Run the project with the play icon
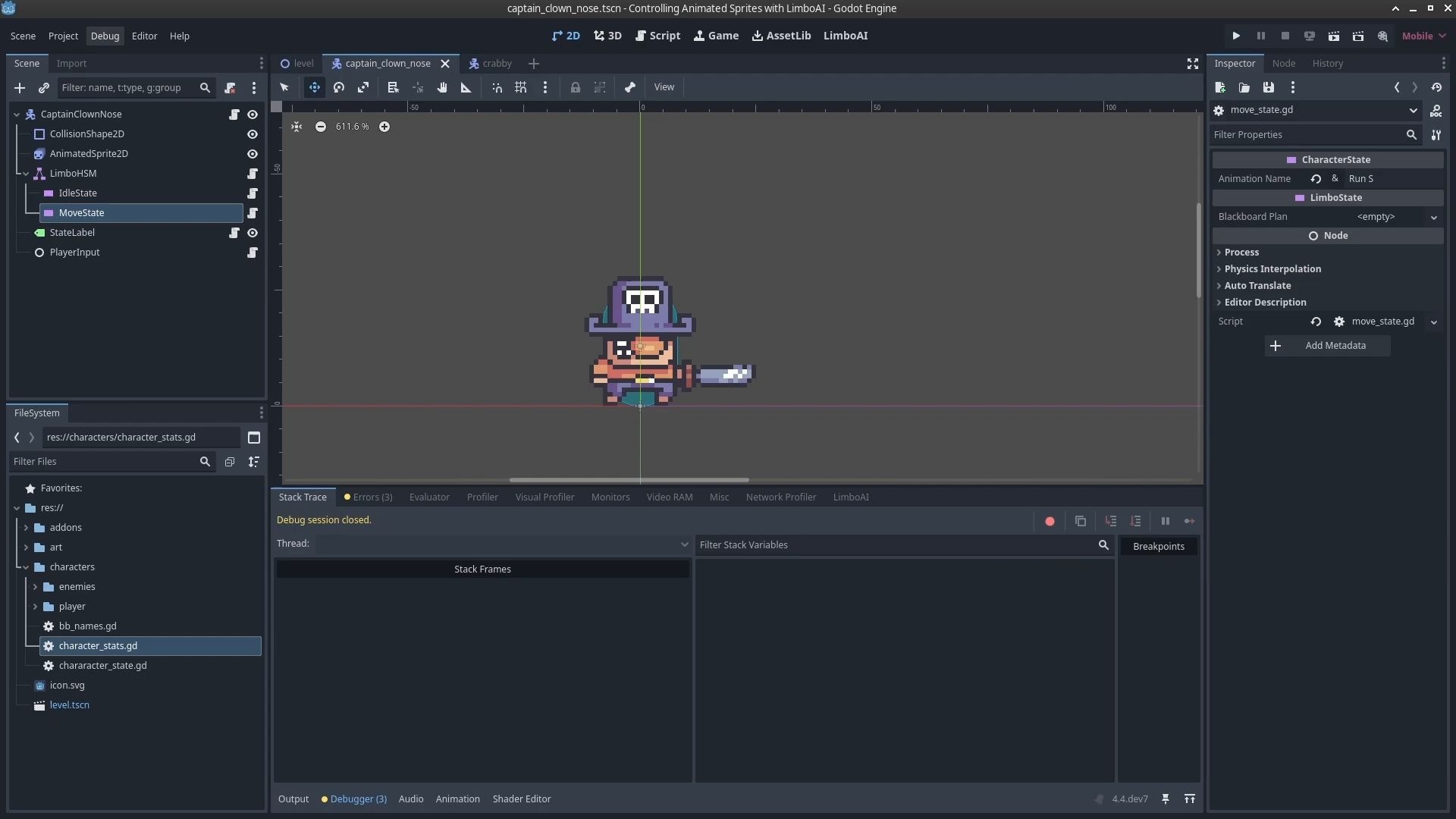1456x819 pixels. [1236, 36]
